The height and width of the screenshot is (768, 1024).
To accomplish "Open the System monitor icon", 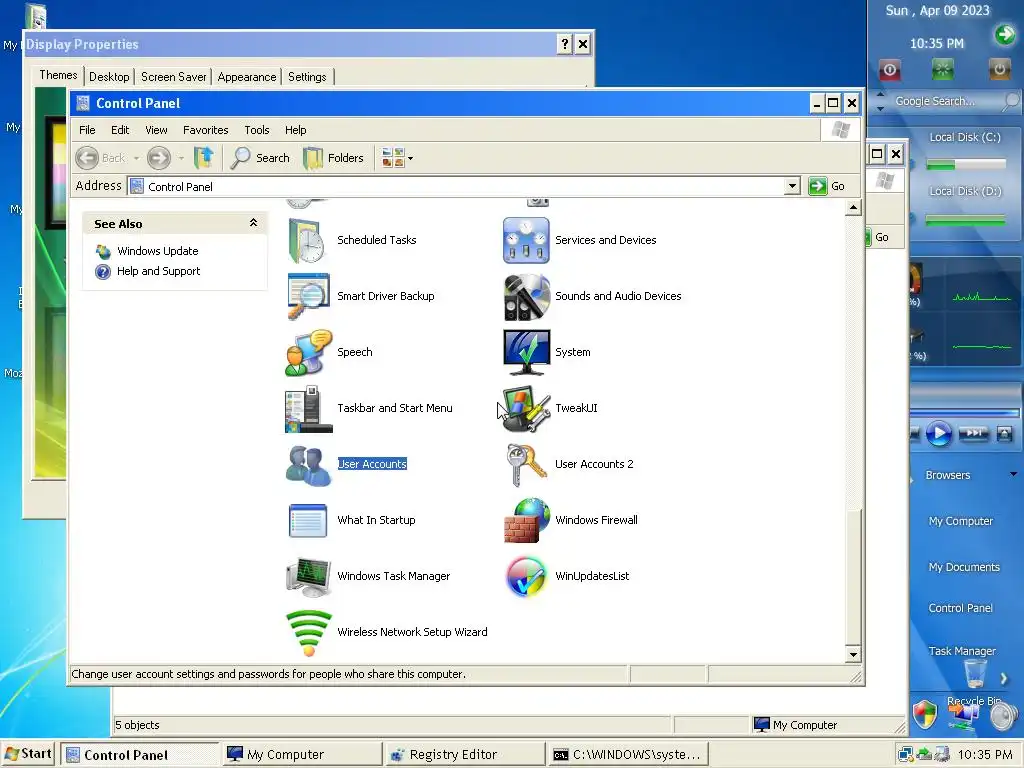I will (526, 353).
